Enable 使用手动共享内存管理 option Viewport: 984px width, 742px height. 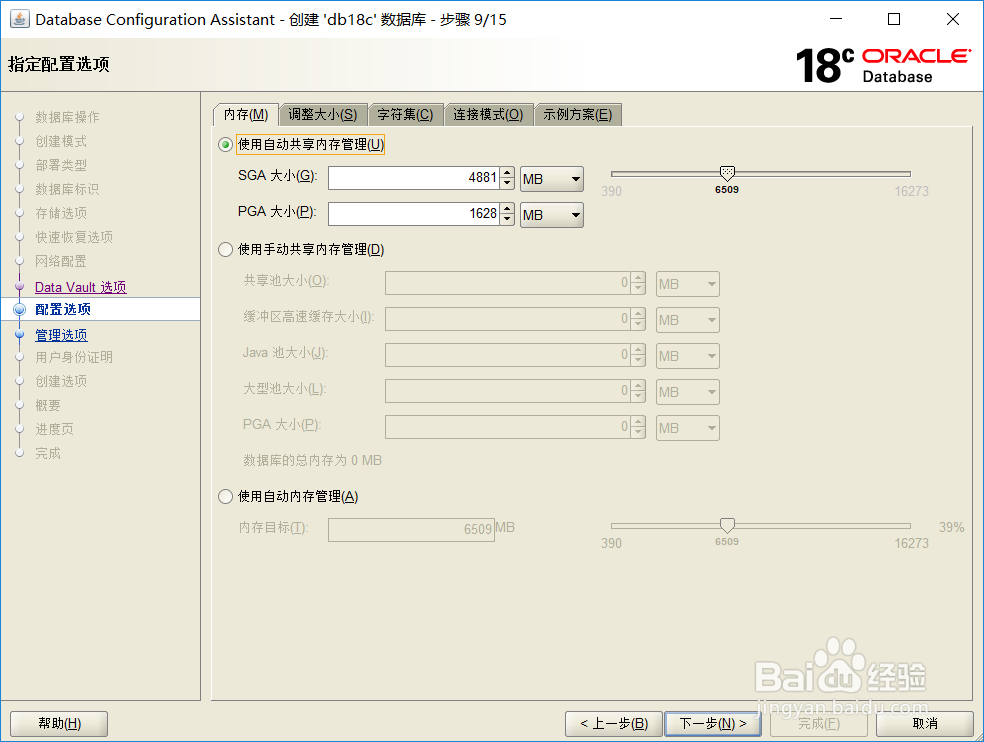pos(225,249)
